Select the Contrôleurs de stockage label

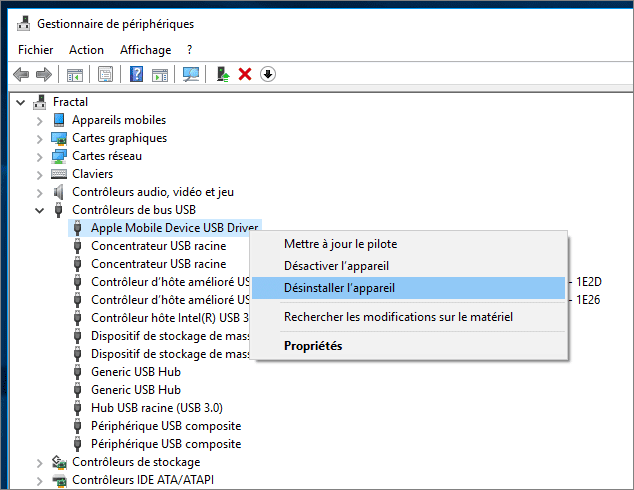tap(136, 462)
